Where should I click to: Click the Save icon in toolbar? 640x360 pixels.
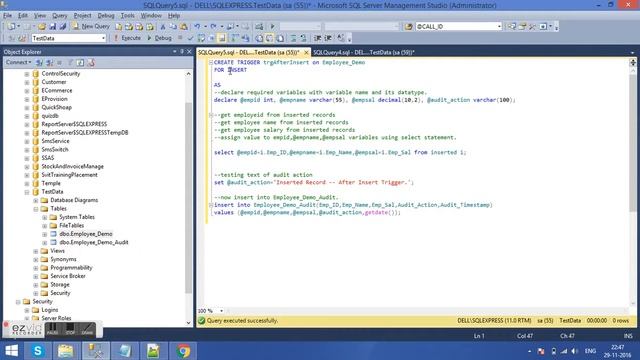53,27
